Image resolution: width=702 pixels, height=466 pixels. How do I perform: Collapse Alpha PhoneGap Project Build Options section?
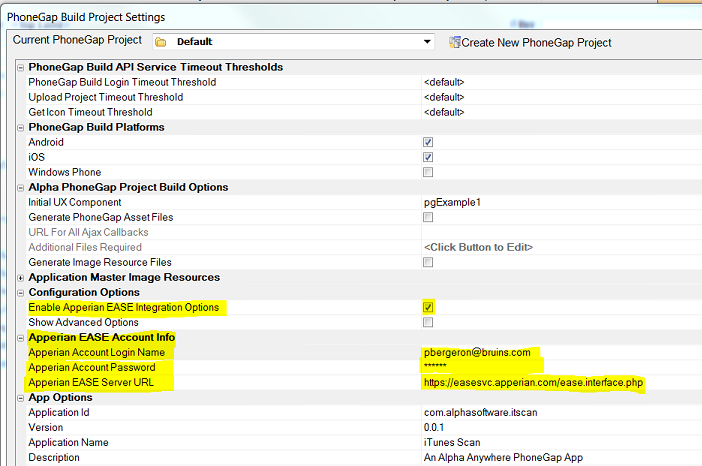(21, 188)
